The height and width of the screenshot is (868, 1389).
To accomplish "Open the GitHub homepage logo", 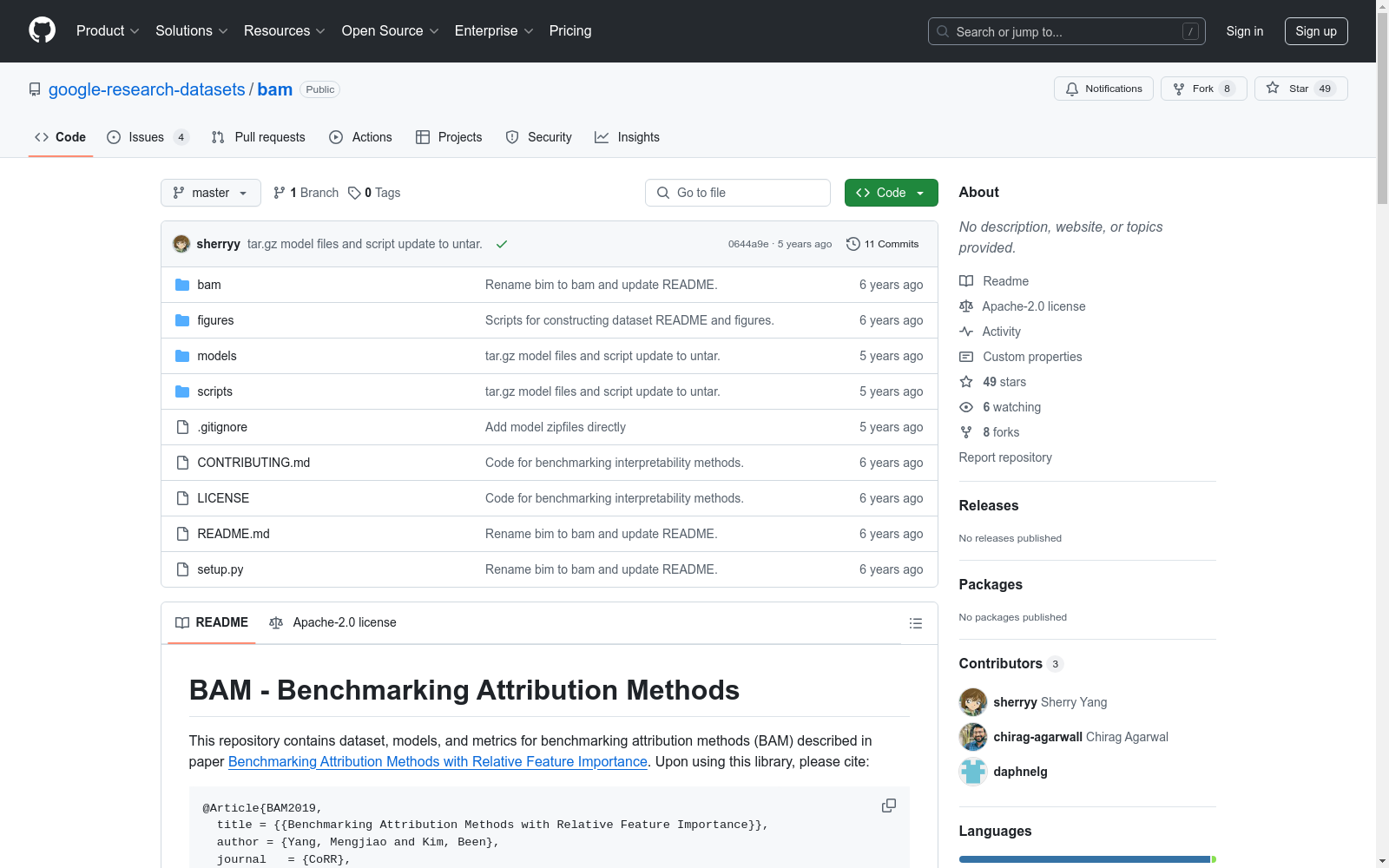I will click(42, 30).
